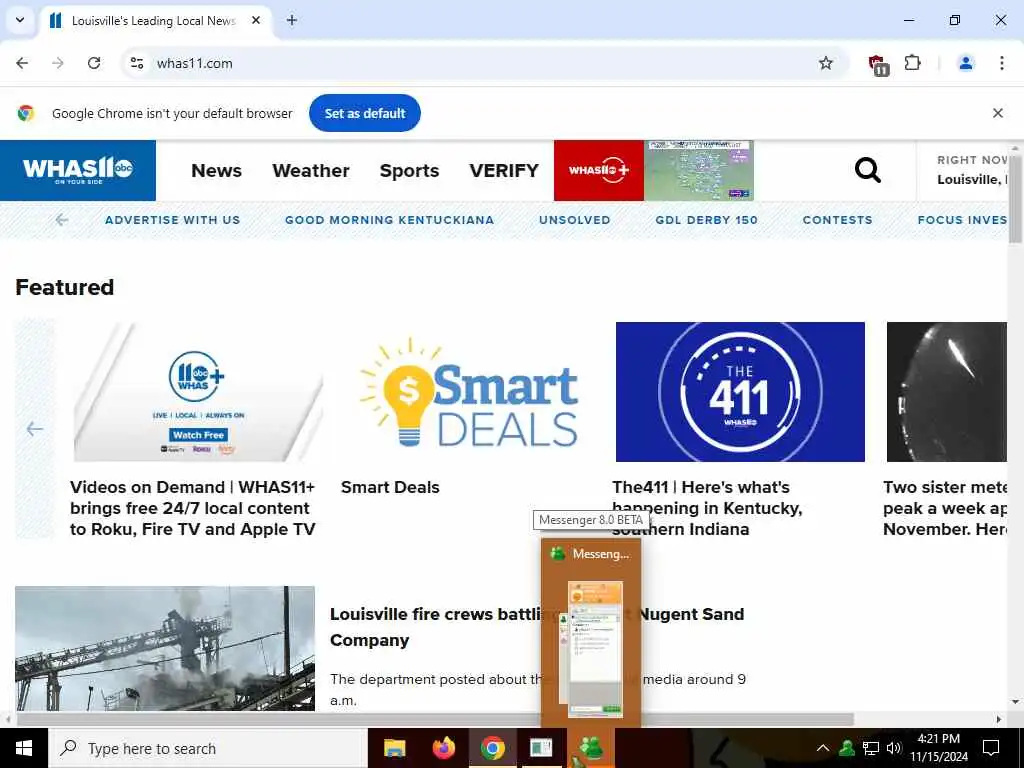The image size is (1024, 768).
Task: Open the red shield extension icon
Action: click(x=878, y=64)
